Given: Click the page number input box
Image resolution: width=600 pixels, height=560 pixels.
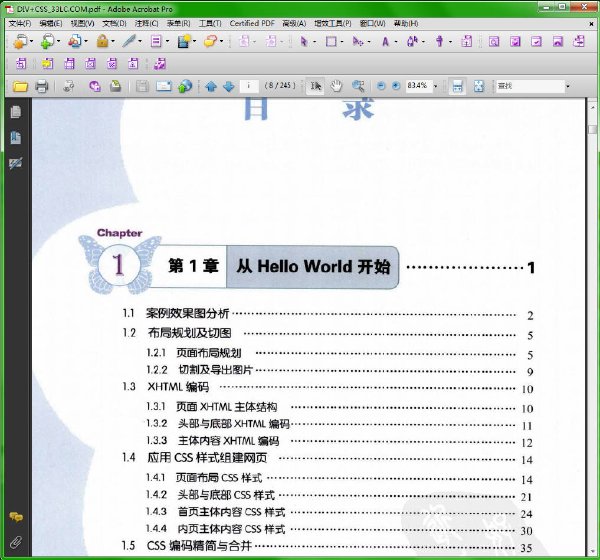Looking at the screenshot, I should pos(249,86).
